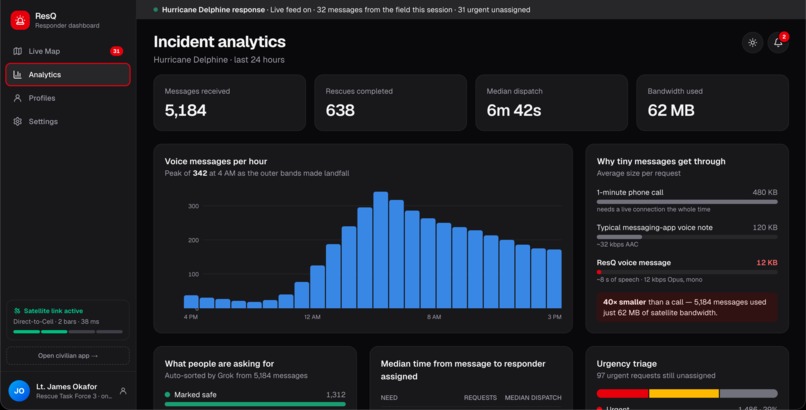Screen dimensions: 806x410
Task: Click the Messages received 5,184 card
Action: (230, 103)
